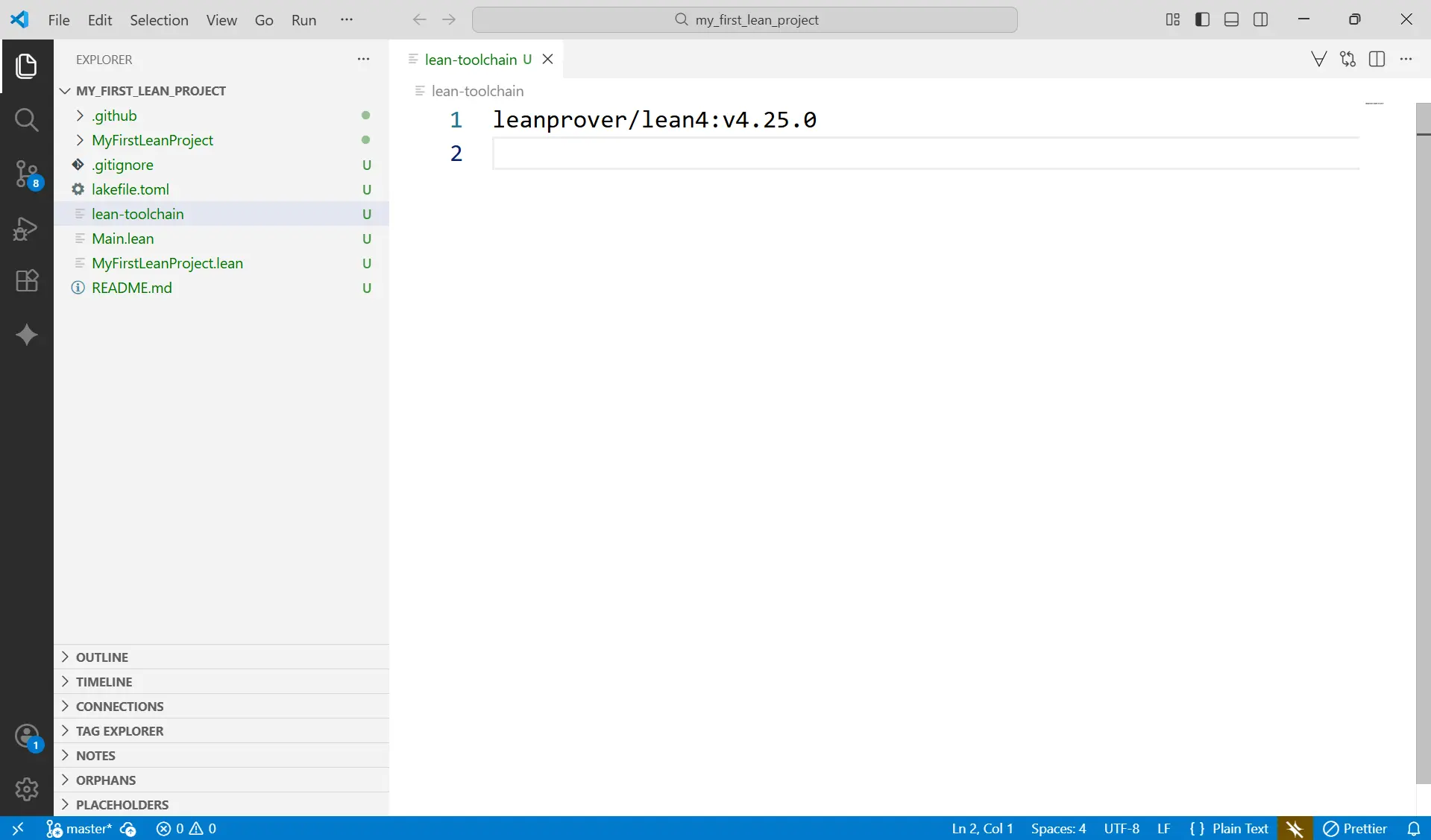Toggle the primary side bar visibility
Viewport: 1431px width, 840px height.
click(1202, 19)
